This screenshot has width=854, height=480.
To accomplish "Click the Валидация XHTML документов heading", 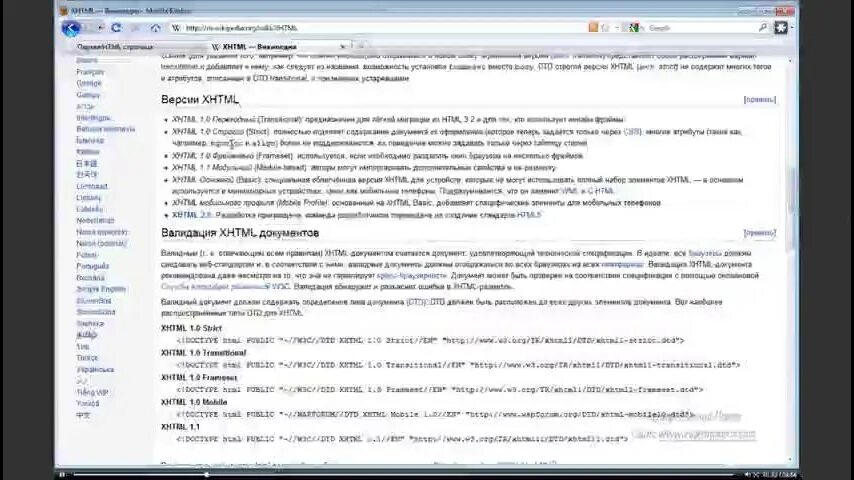I will tap(240, 233).
